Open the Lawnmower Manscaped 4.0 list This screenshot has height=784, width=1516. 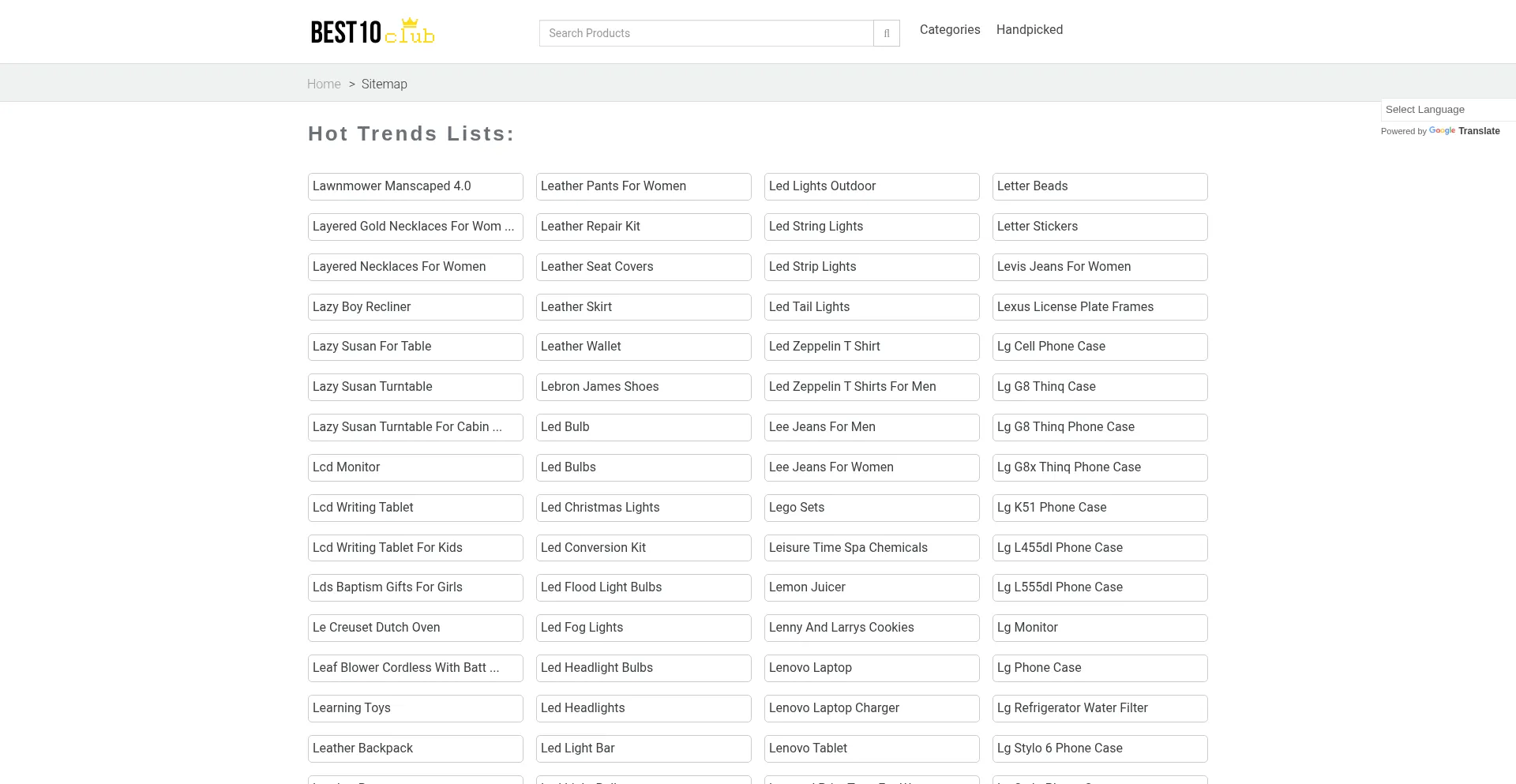point(415,186)
